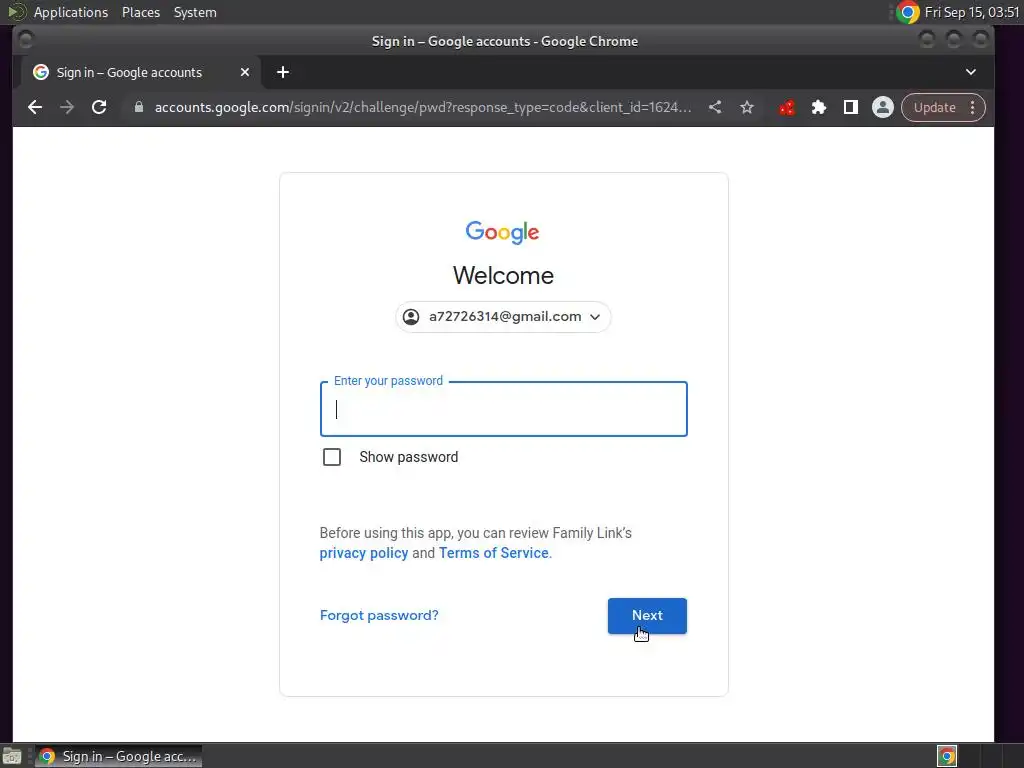Click the Update button in Chrome toolbar
The width and height of the screenshot is (1024, 768).
935,107
